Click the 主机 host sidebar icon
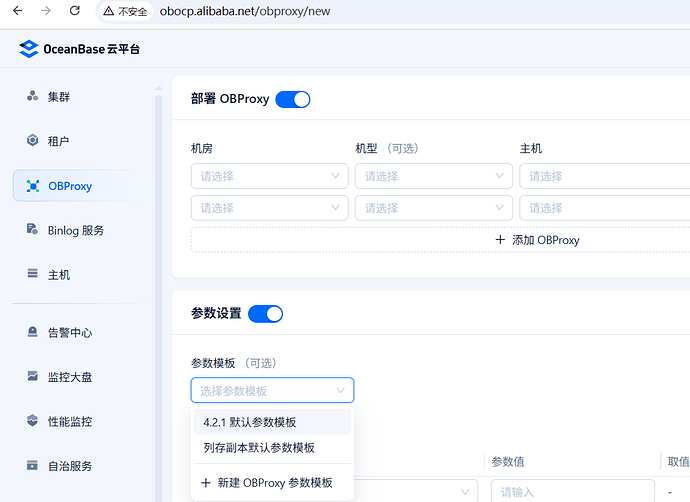This screenshot has width=690, height=502. (x=32, y=274)
